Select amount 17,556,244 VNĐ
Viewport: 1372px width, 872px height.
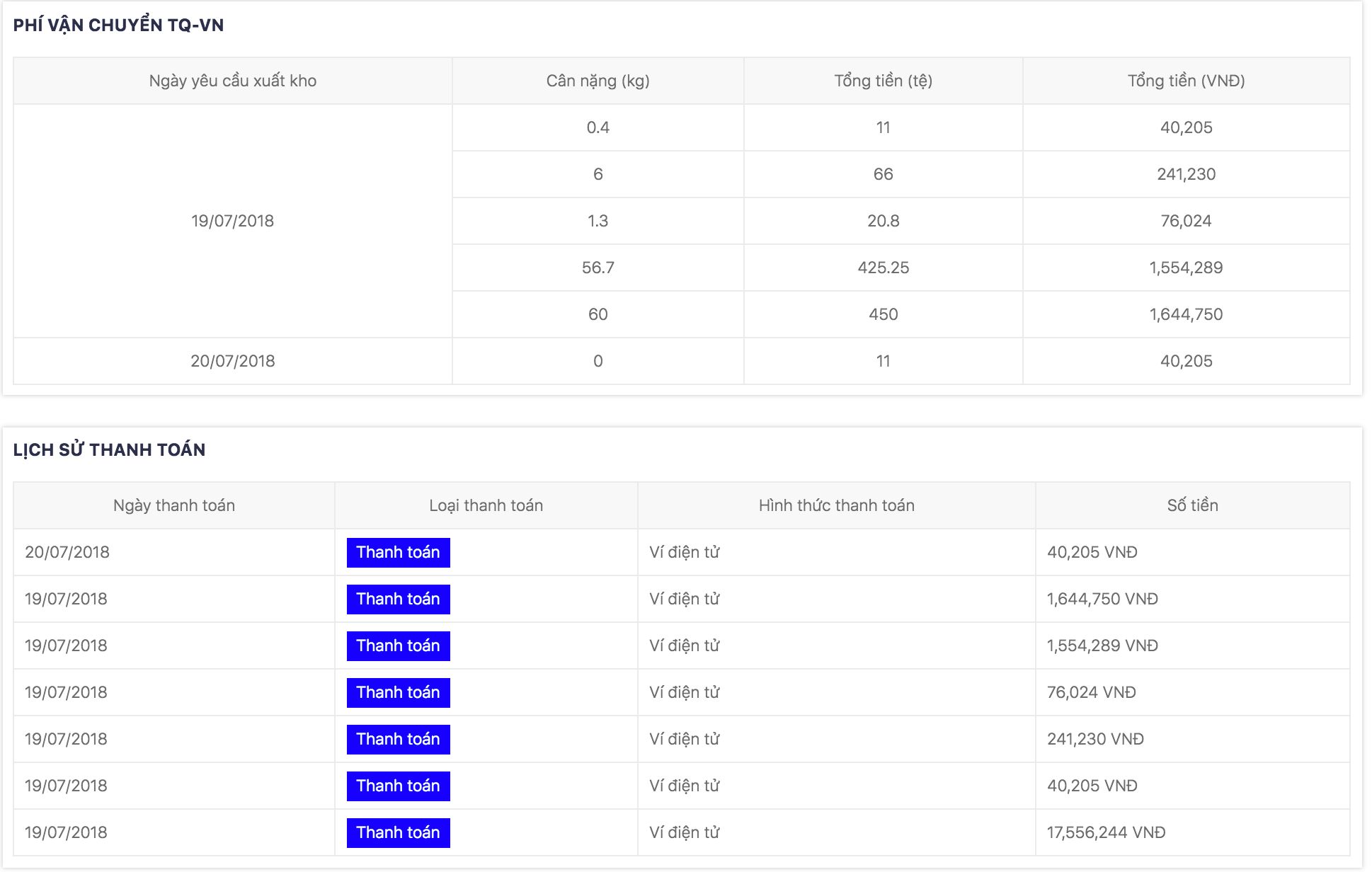(1107, 832)
